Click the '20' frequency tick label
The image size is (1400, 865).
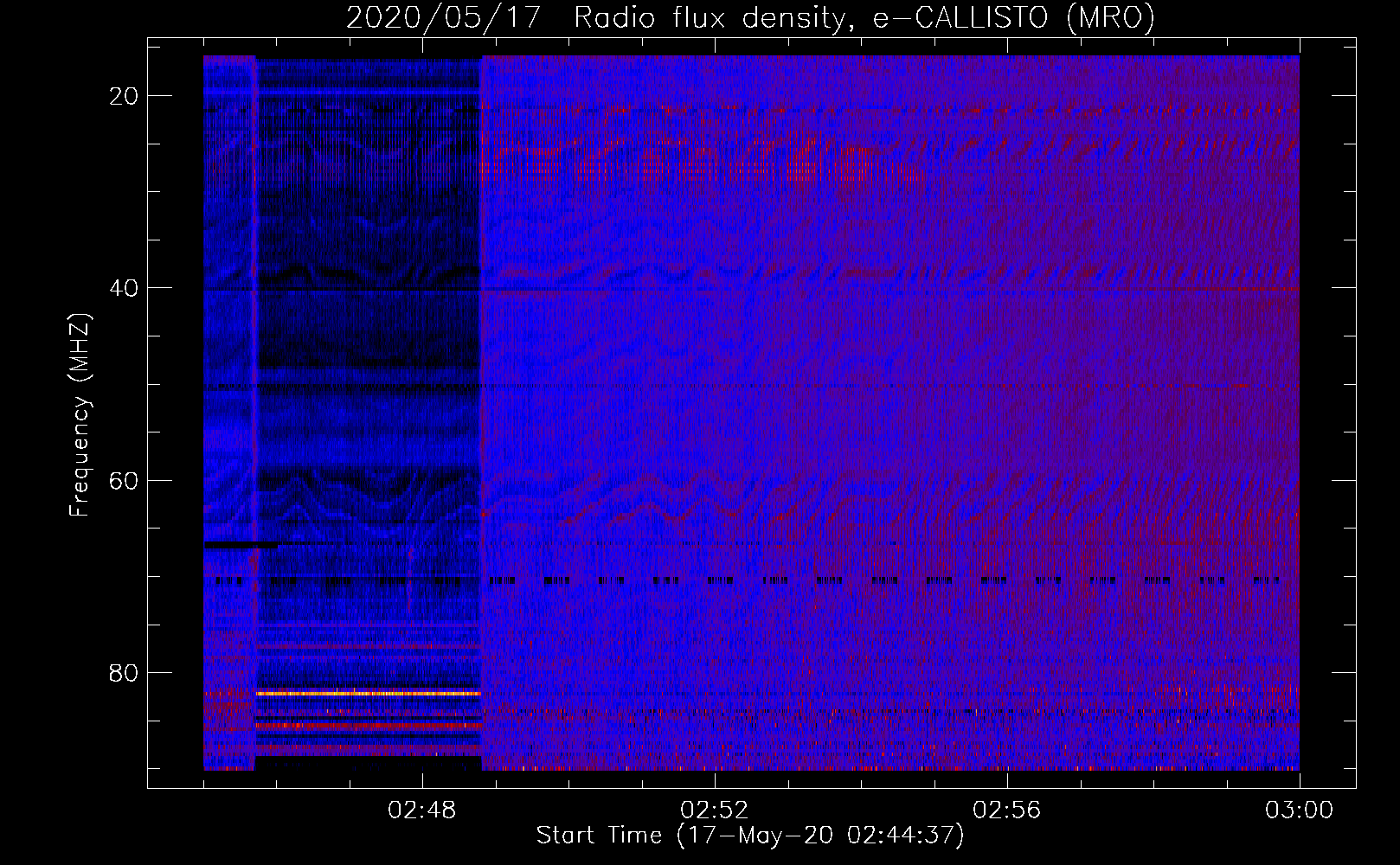[125, 96]
